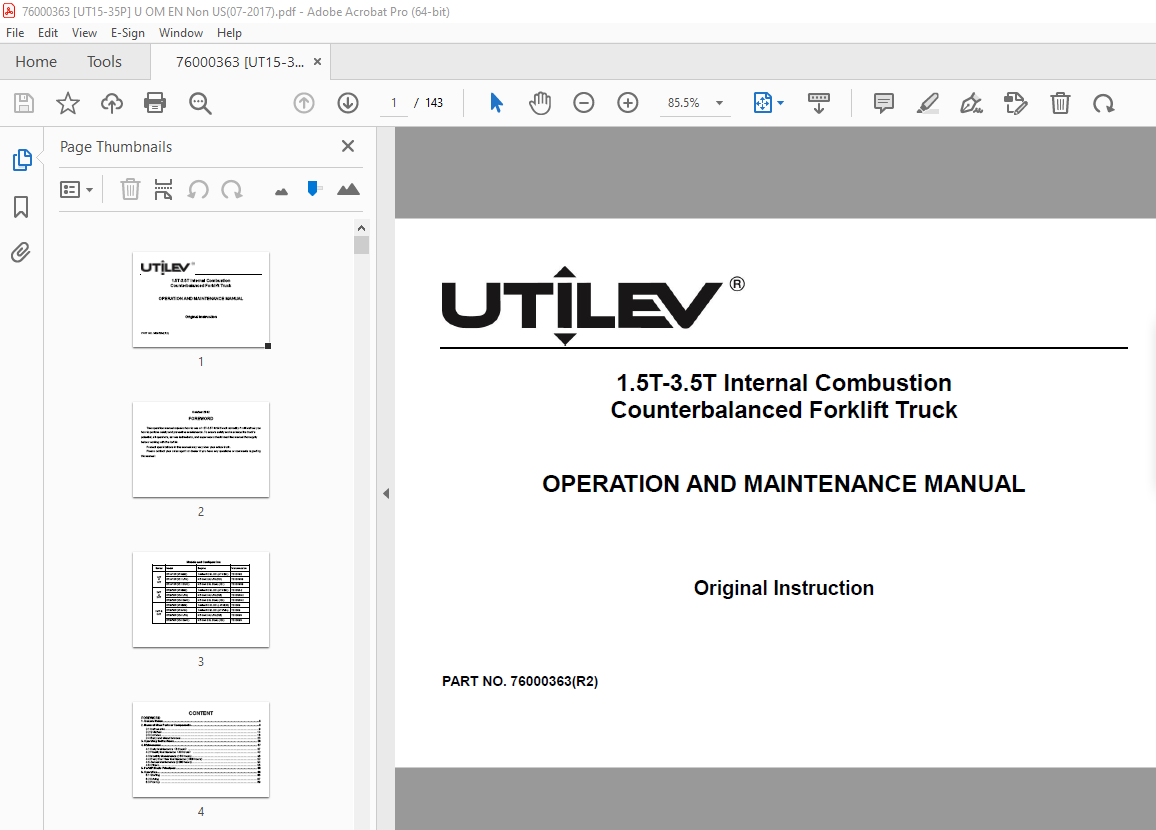Click the 'Original Instruction' text
The image size is (1156, 830).
(784, 587)
